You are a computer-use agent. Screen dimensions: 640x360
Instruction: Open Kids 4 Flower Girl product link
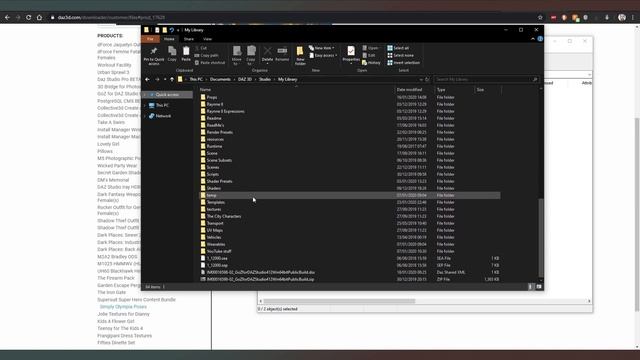coord(116,321)
